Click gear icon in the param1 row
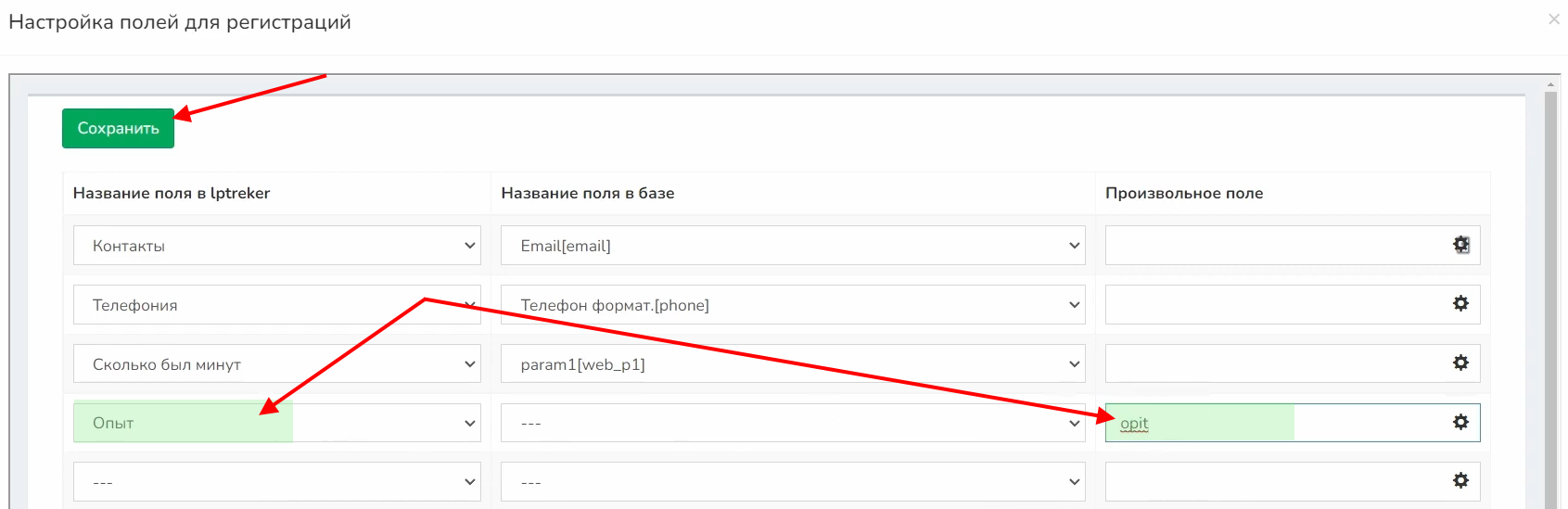1568x509 pixels. pos(1460,363)
